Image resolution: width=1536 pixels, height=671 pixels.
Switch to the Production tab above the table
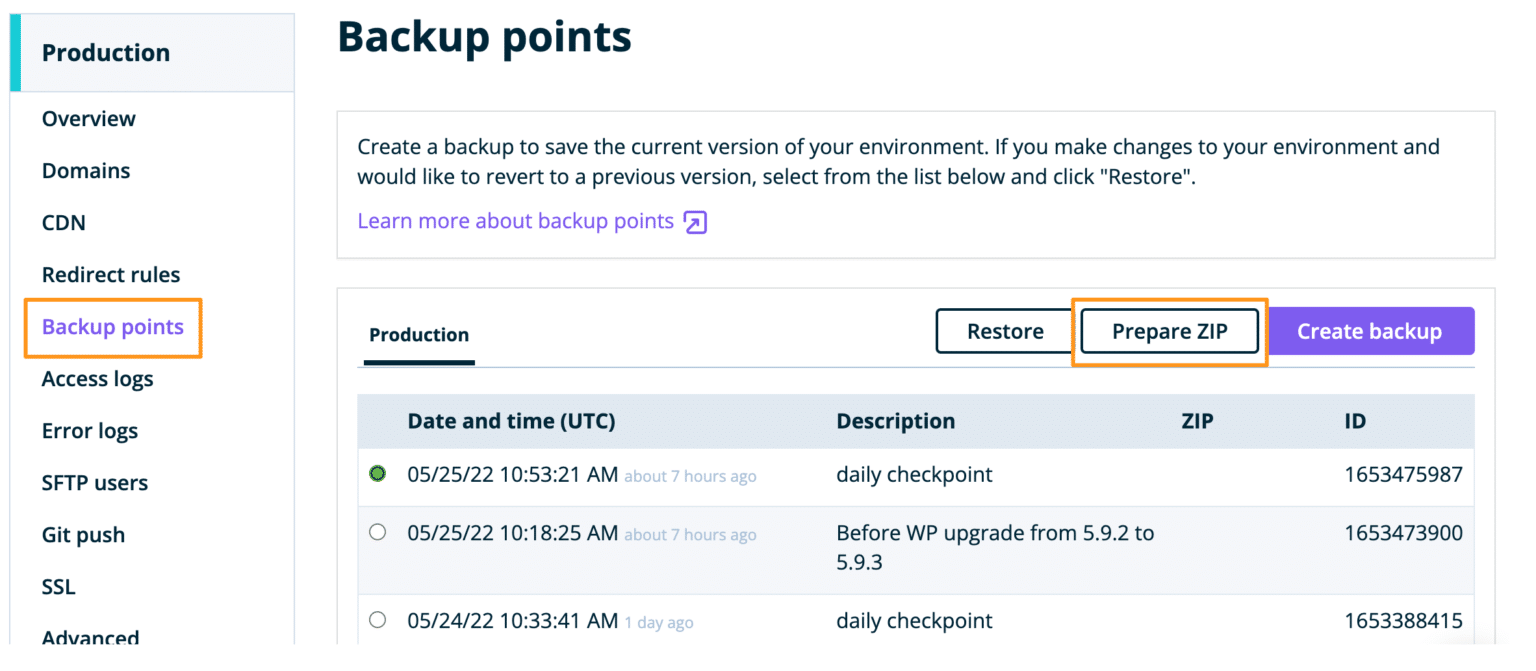point(418,335)
